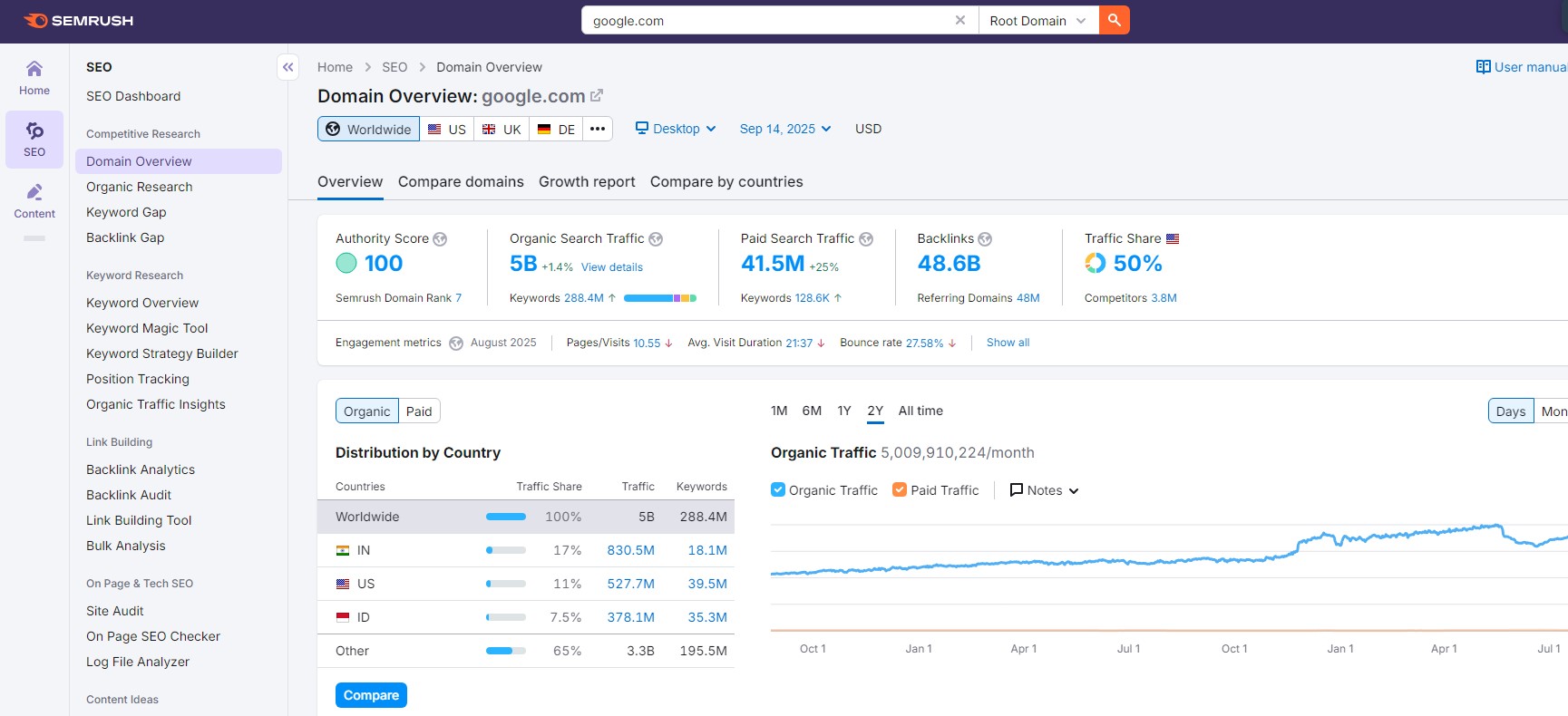Uncheck the Organic Traffic checkbox
The image size is (1568, 716).
778,489
